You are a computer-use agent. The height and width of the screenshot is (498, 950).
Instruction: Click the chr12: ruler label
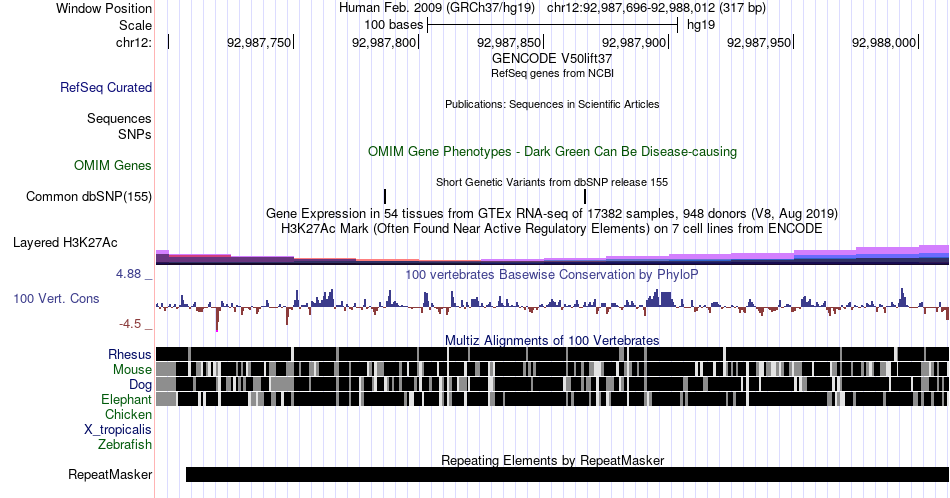pyautogui.click(x=134, y=42)
